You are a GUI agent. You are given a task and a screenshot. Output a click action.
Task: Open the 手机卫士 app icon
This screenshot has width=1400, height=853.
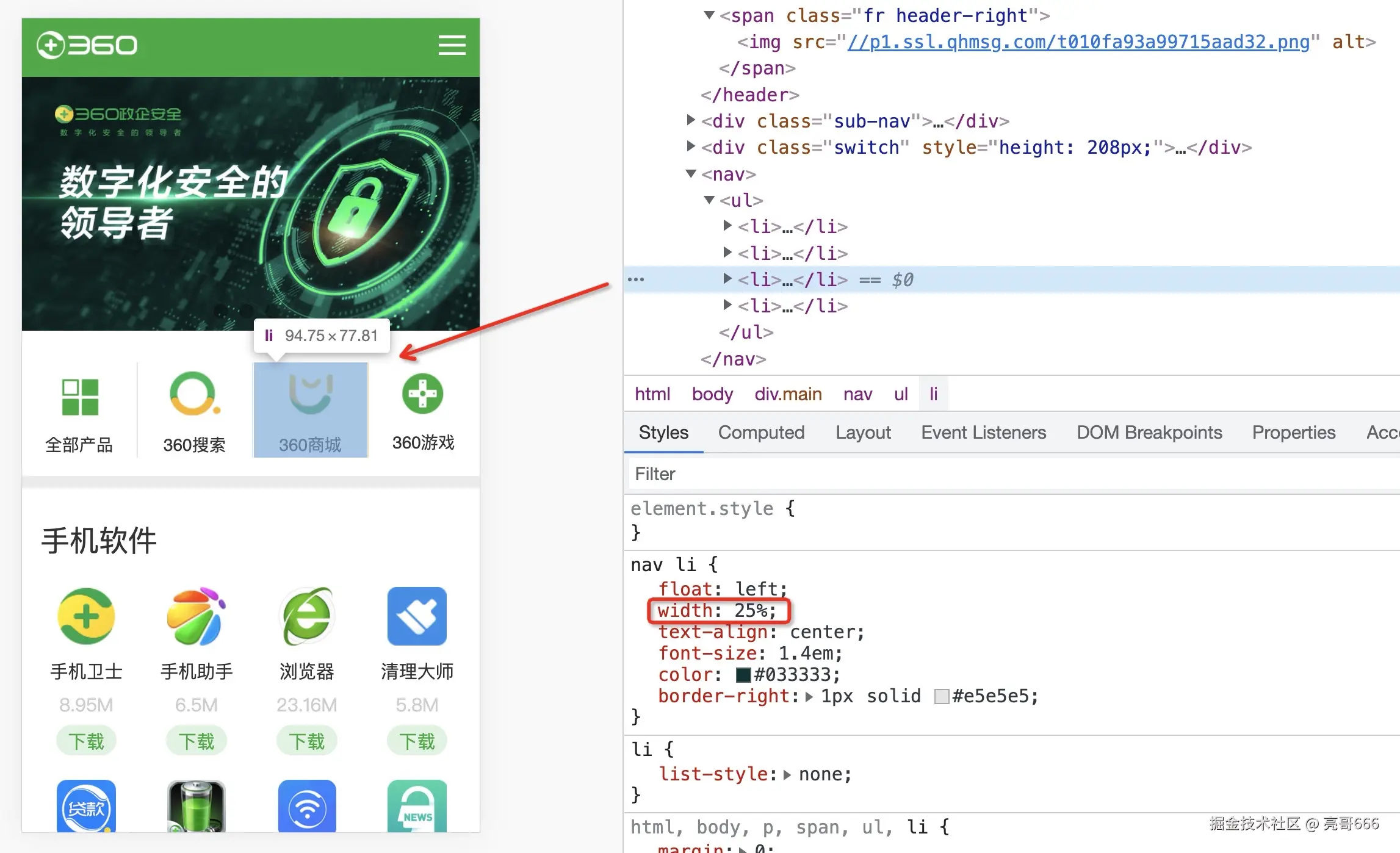[x=86, y=616]
